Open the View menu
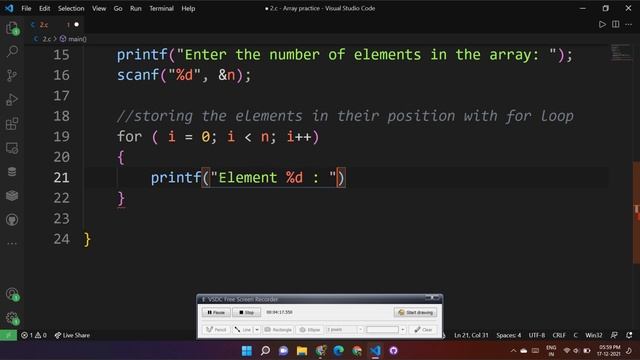This screenshot has height=360, width=640. 99,8
